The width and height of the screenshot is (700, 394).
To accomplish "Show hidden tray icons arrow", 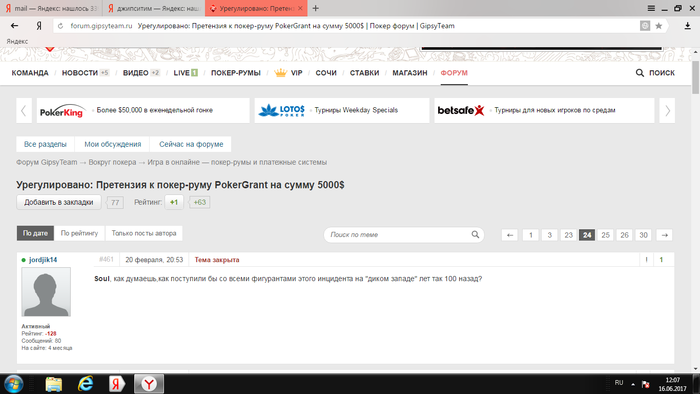I will tap(633, 384).
